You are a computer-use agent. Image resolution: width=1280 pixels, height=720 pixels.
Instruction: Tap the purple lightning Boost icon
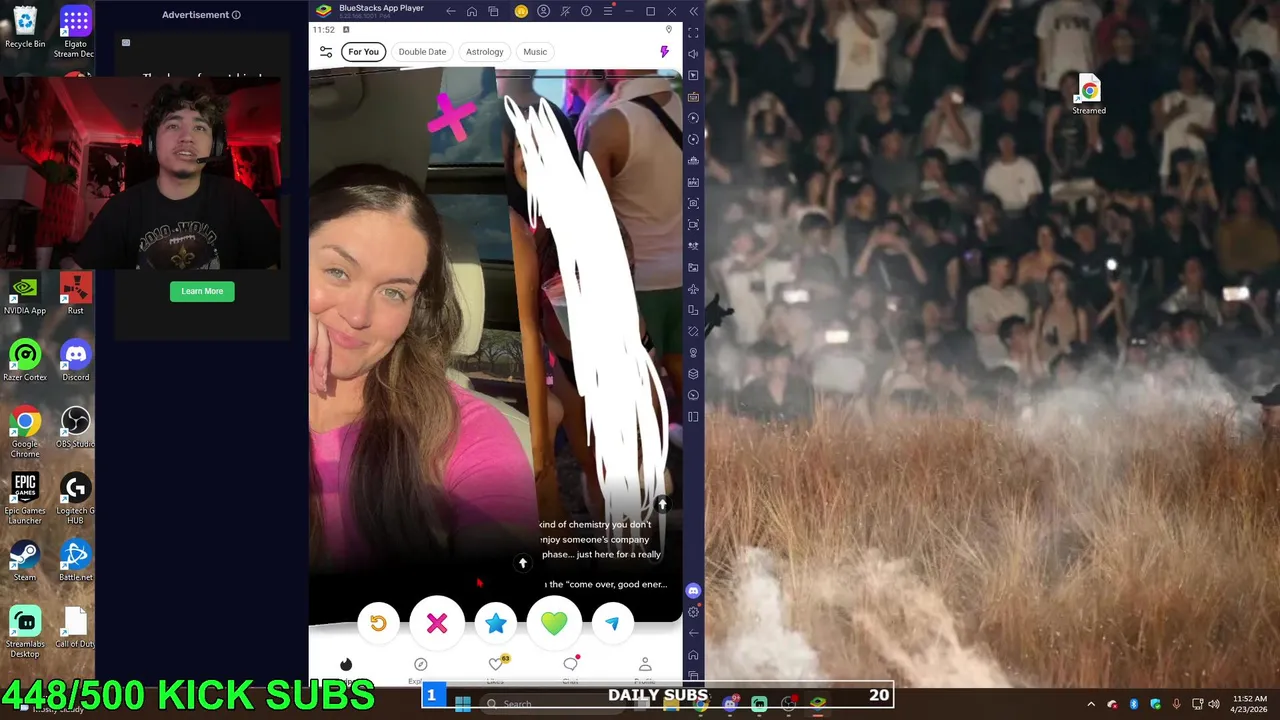(x=664, y=52)
